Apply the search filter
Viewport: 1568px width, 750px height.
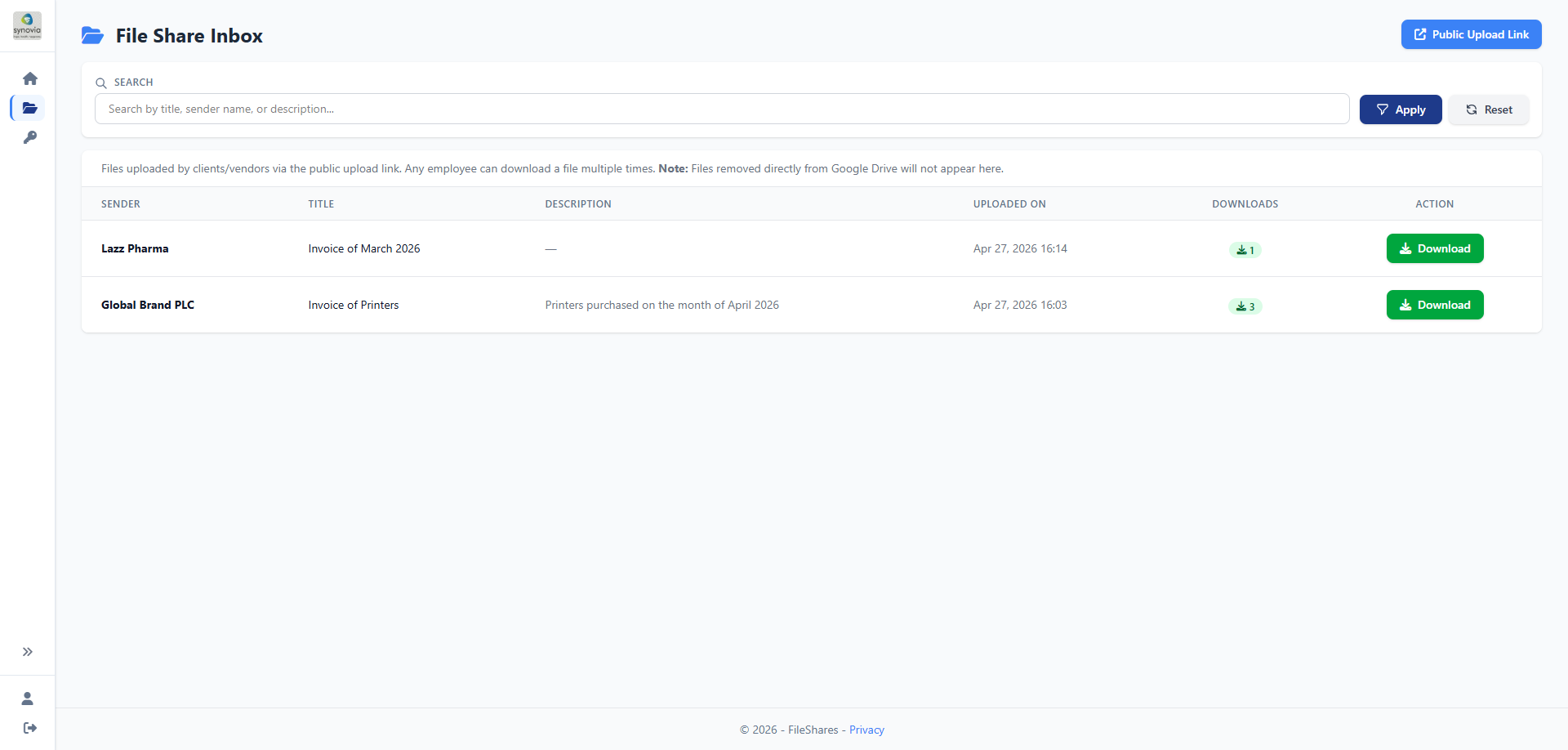click(1401, 109)
